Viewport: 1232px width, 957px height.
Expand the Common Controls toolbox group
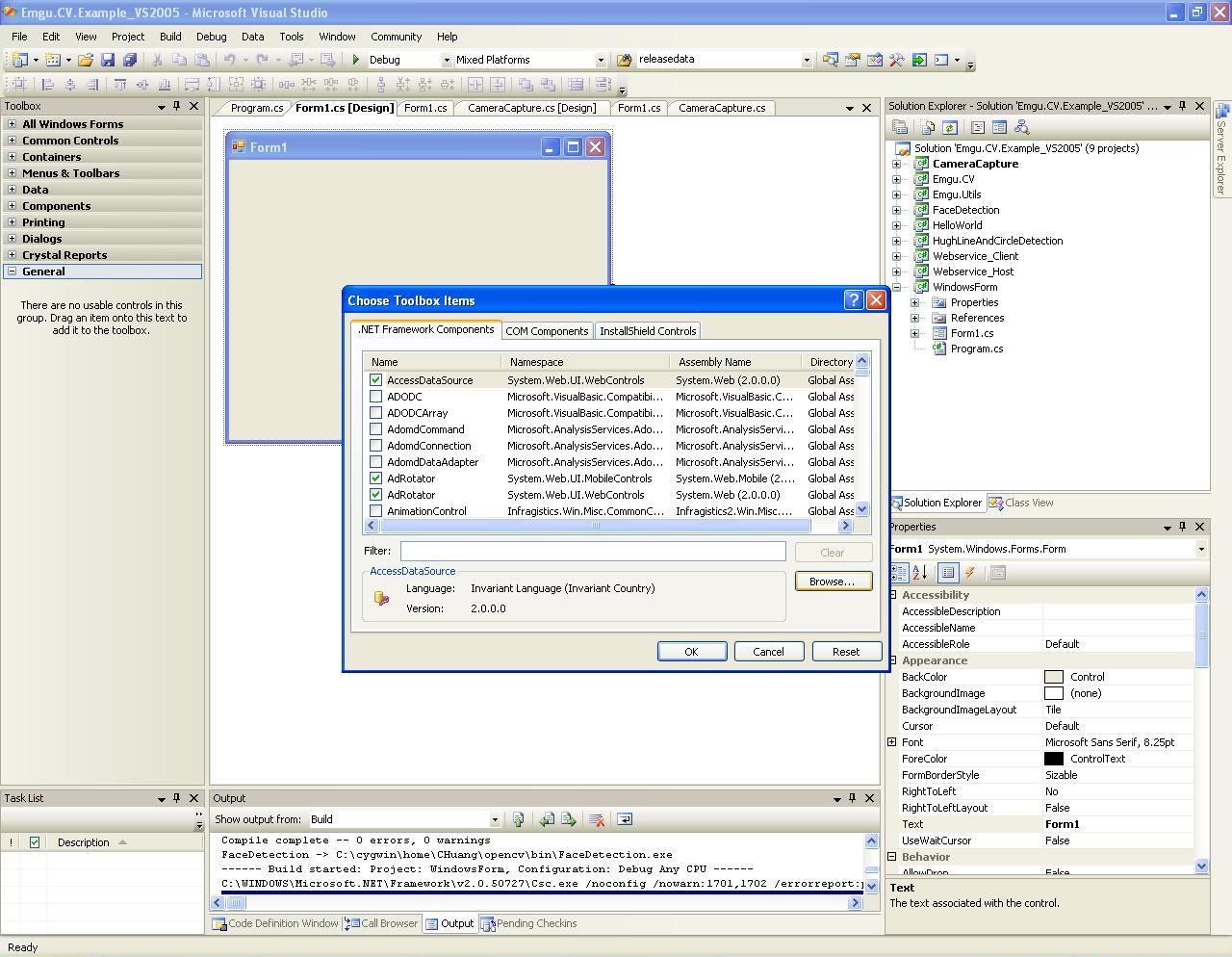coord(12,141)
